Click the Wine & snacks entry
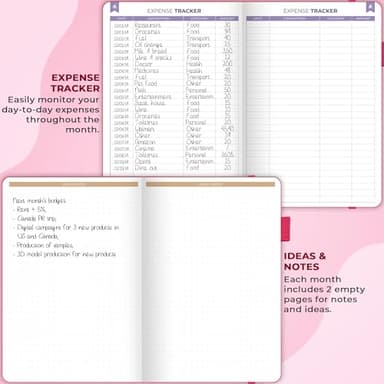This screenshot has height=384, width=384. 153,58
